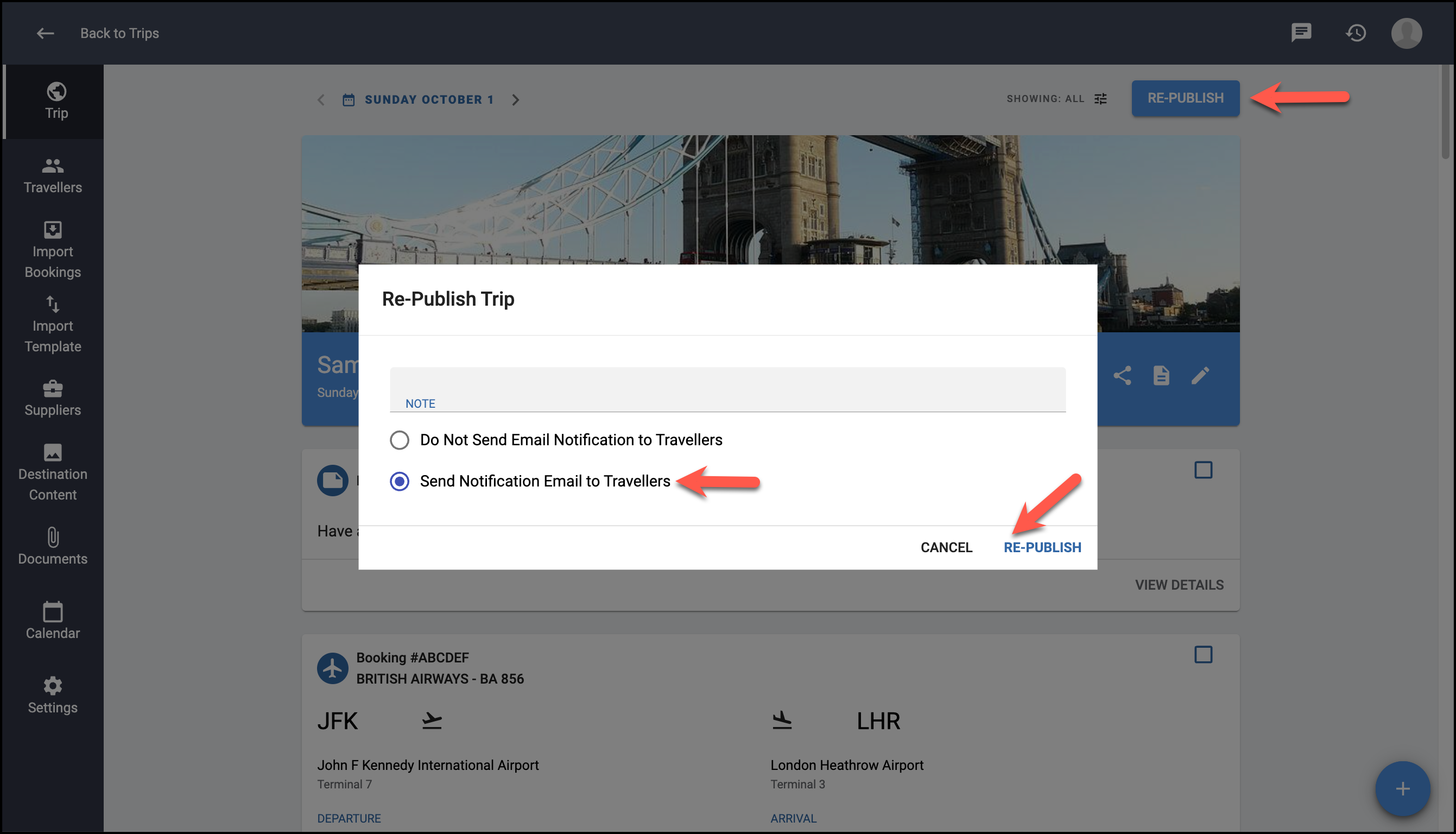This screenshot has height=834, width=1456.
Task: Open Travellers in the sidebar
Action: 53,176
